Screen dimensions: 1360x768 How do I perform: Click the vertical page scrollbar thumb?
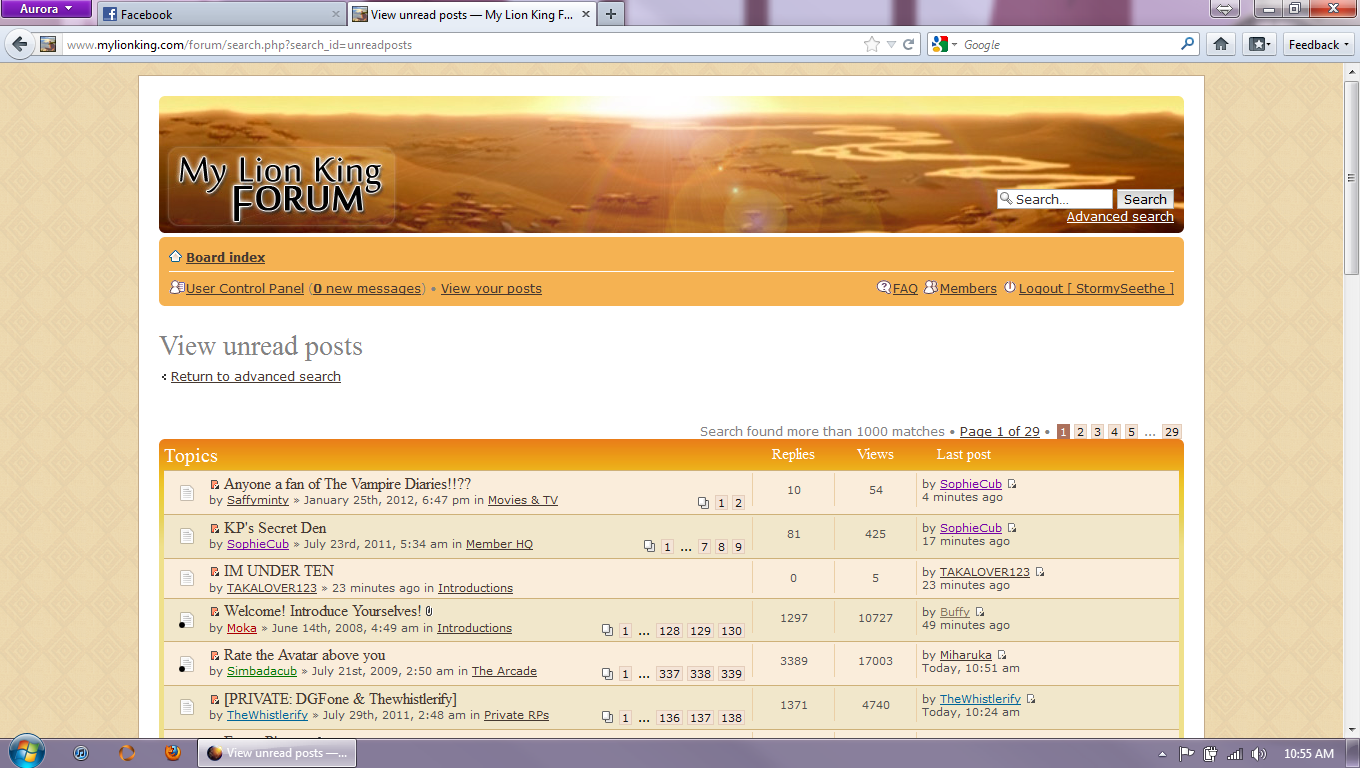(1351, 180)
